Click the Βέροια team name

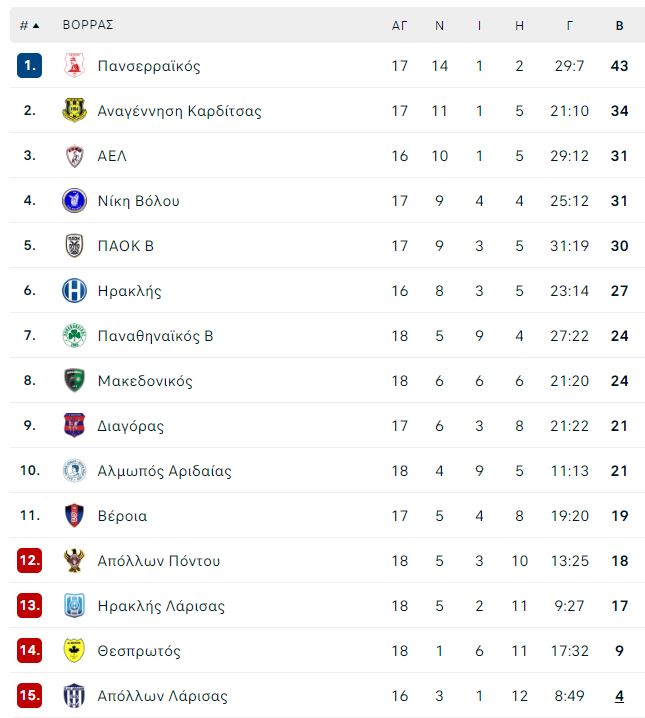point(122,516)
